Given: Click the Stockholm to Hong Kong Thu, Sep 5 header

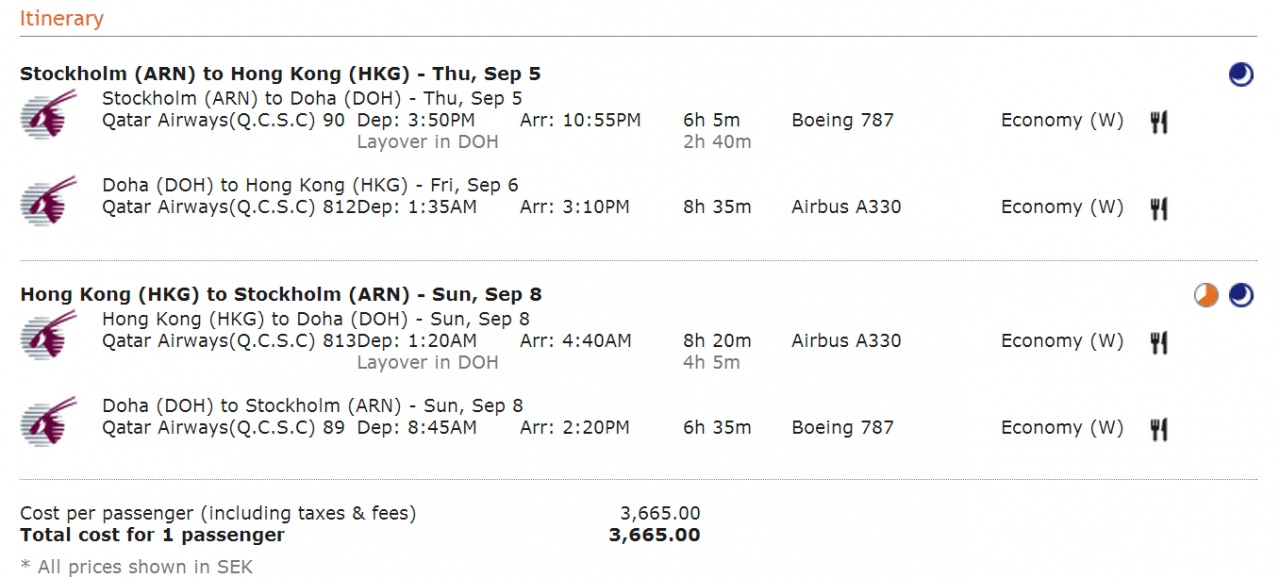Looking at the screenshot, I should click(281, 74).
